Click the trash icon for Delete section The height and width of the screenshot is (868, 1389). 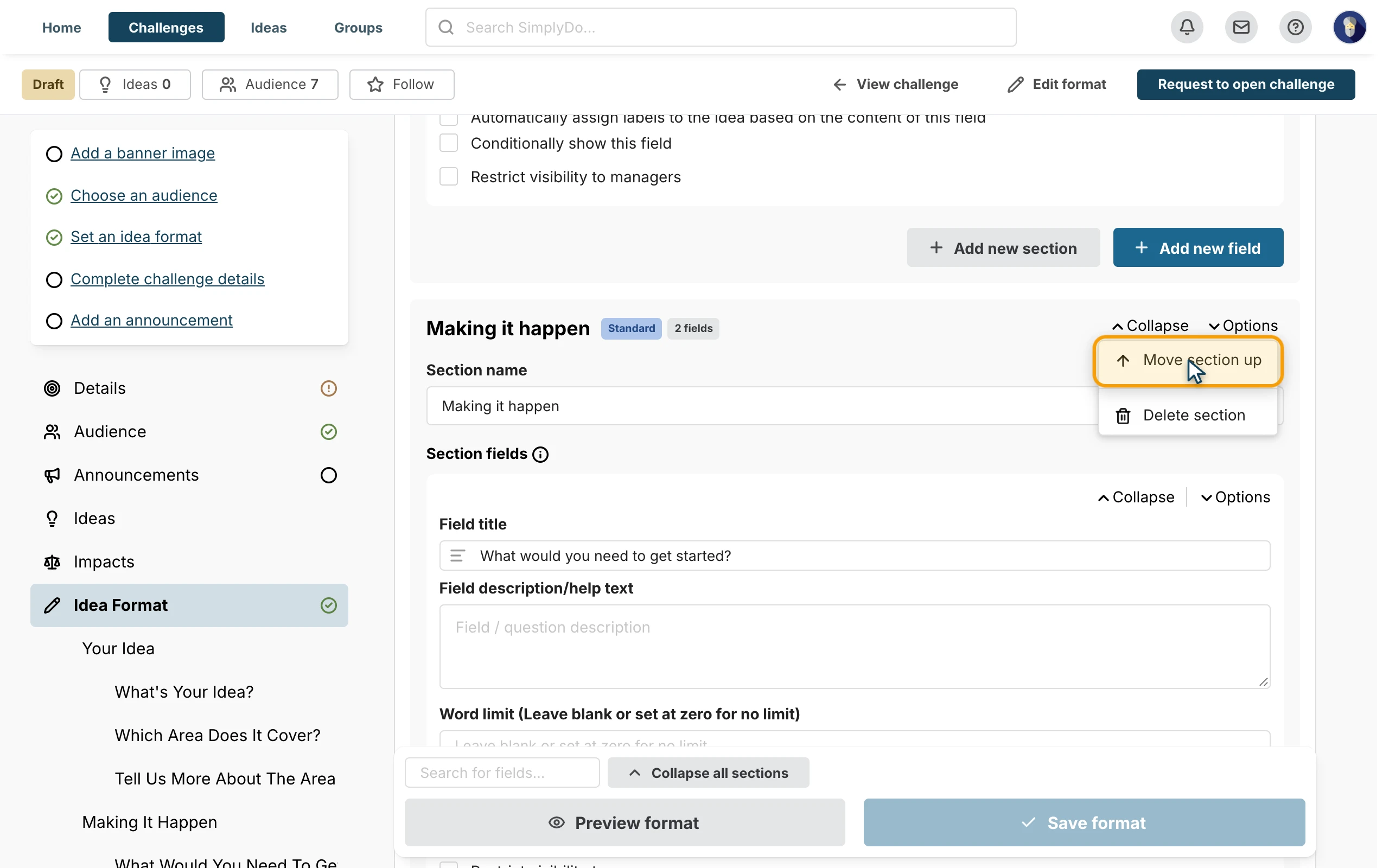(x=1123, y=416)
